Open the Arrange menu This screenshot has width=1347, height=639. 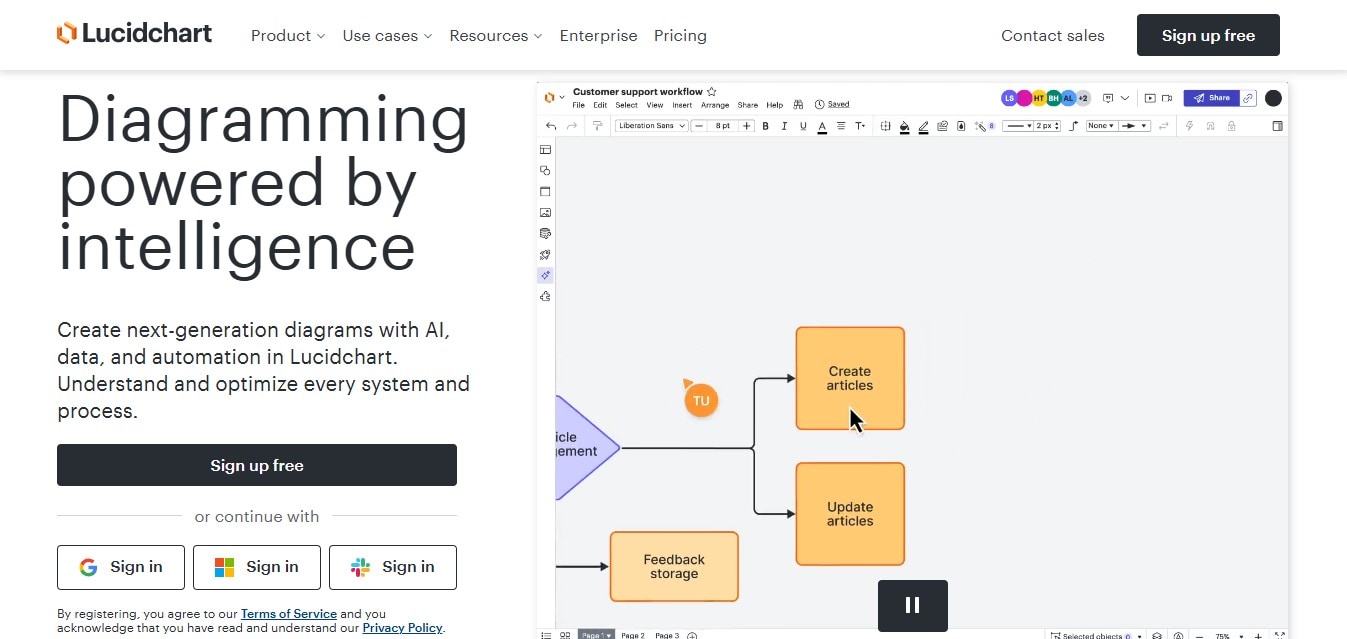715,105
